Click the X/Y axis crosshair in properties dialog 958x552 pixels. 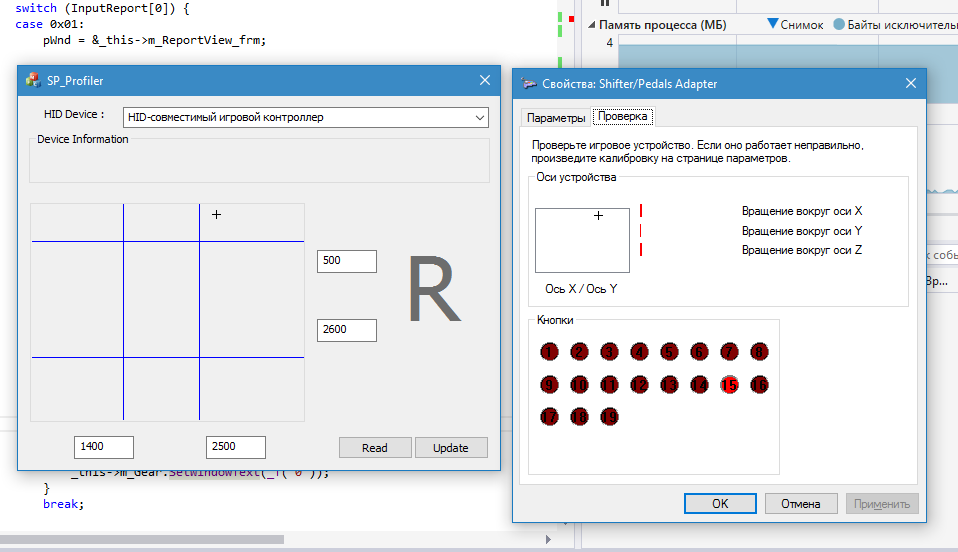pyautogui.click(x=599, y=216)
